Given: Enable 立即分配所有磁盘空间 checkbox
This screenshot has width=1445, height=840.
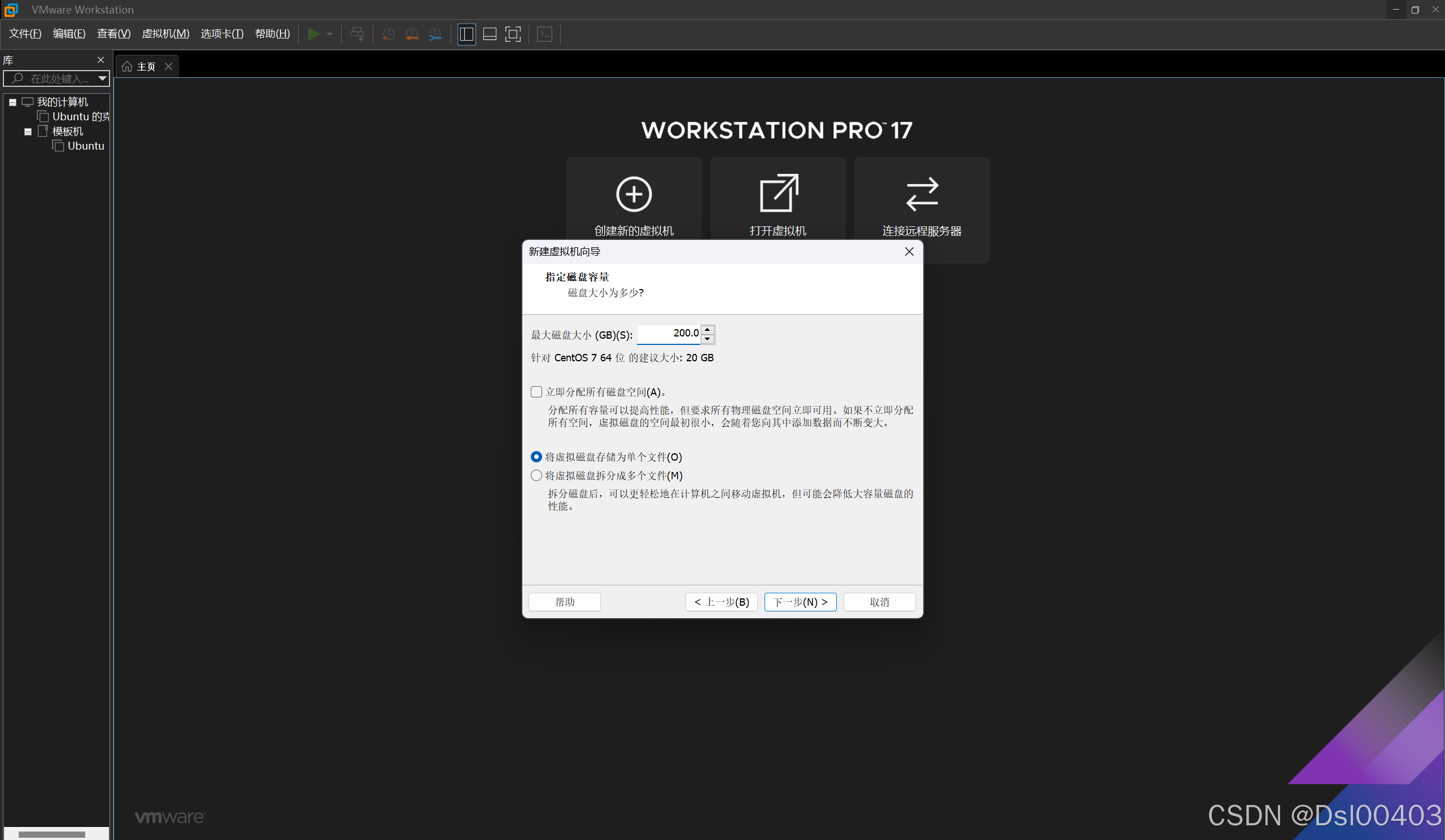Looking at the screenshot, I should 536,392.
